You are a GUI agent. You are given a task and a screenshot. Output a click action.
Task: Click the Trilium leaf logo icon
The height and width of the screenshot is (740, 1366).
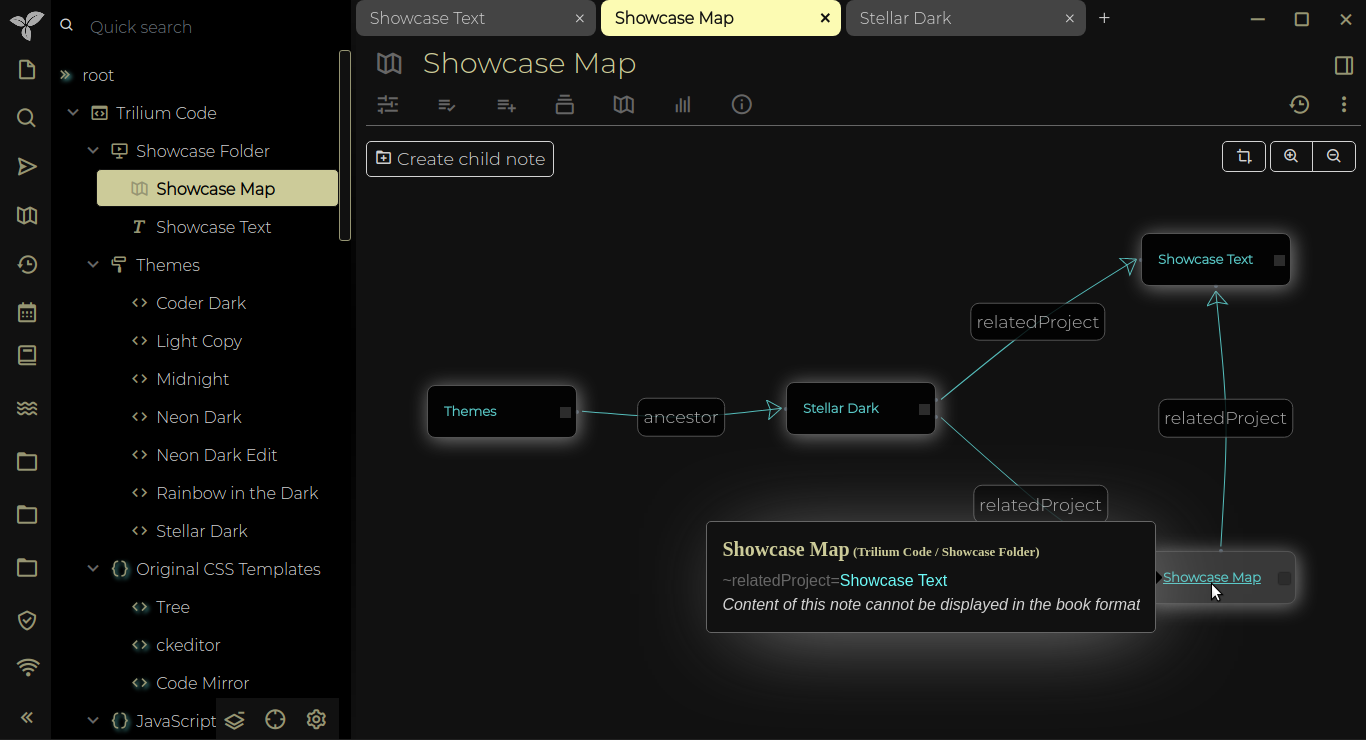[27, 25]
